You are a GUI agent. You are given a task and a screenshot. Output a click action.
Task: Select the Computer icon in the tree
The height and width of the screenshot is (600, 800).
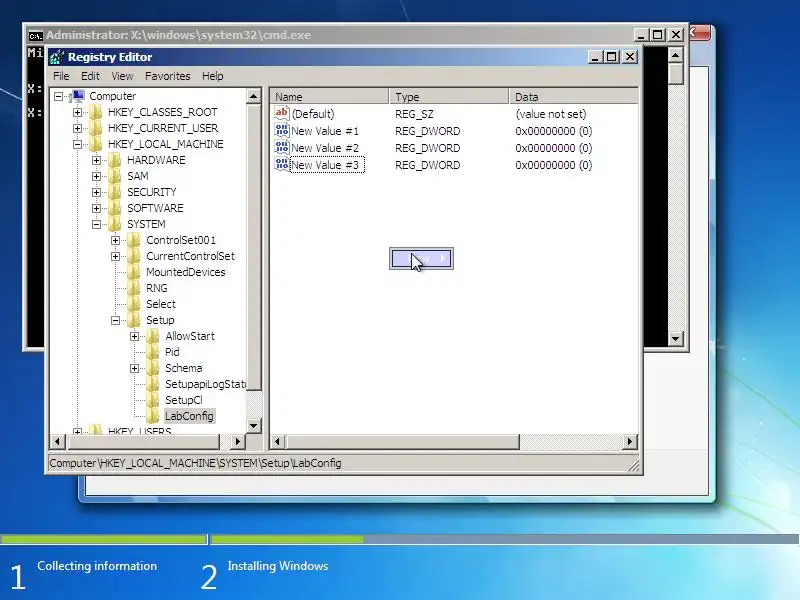coord(78,96)
